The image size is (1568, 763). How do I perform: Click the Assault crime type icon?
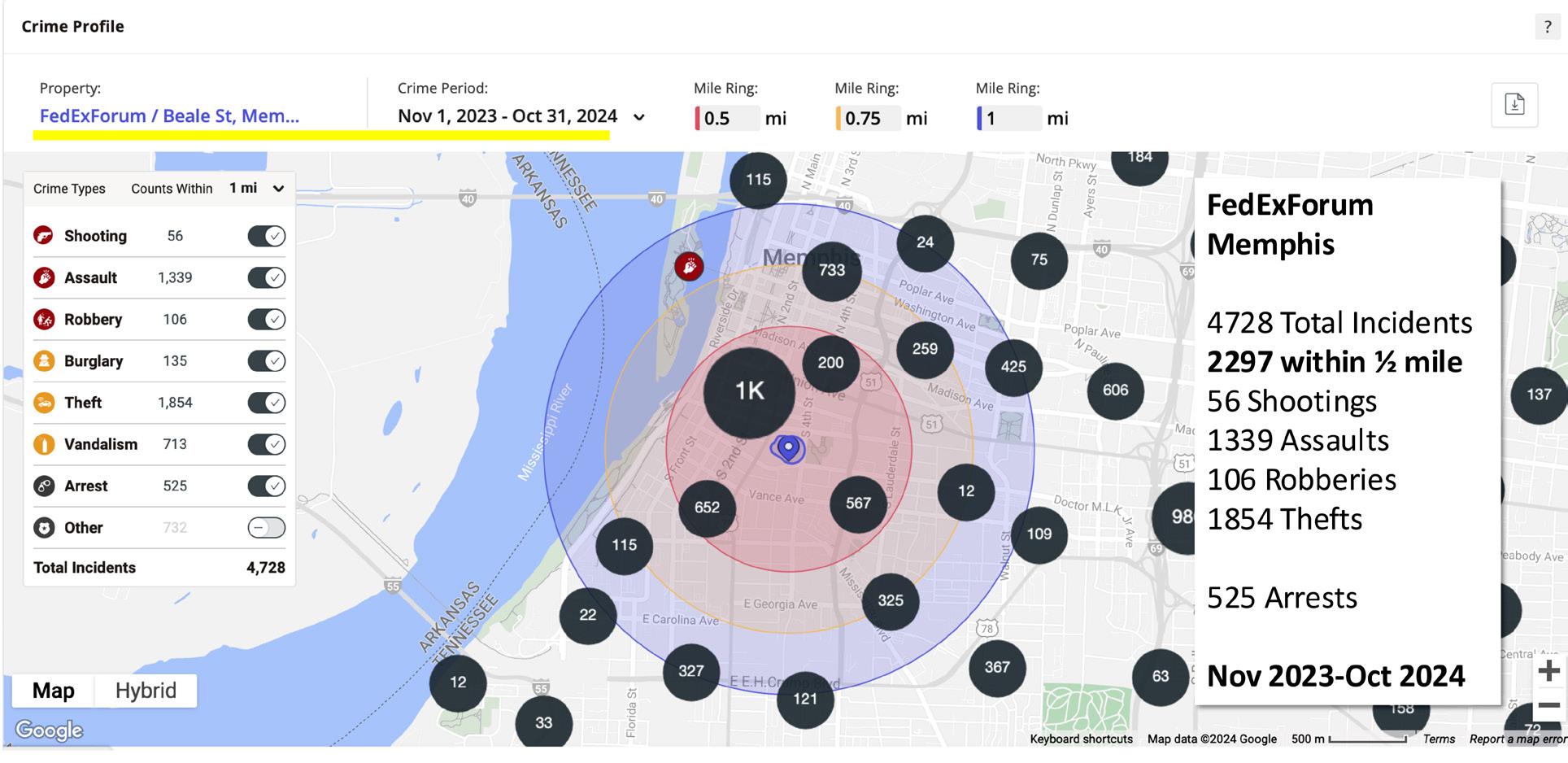(43, 277)
